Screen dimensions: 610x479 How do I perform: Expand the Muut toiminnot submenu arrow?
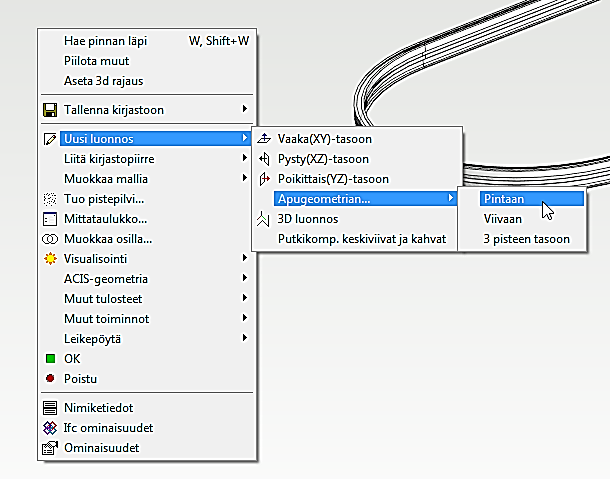pyautogui.click(x=245, y=318)
